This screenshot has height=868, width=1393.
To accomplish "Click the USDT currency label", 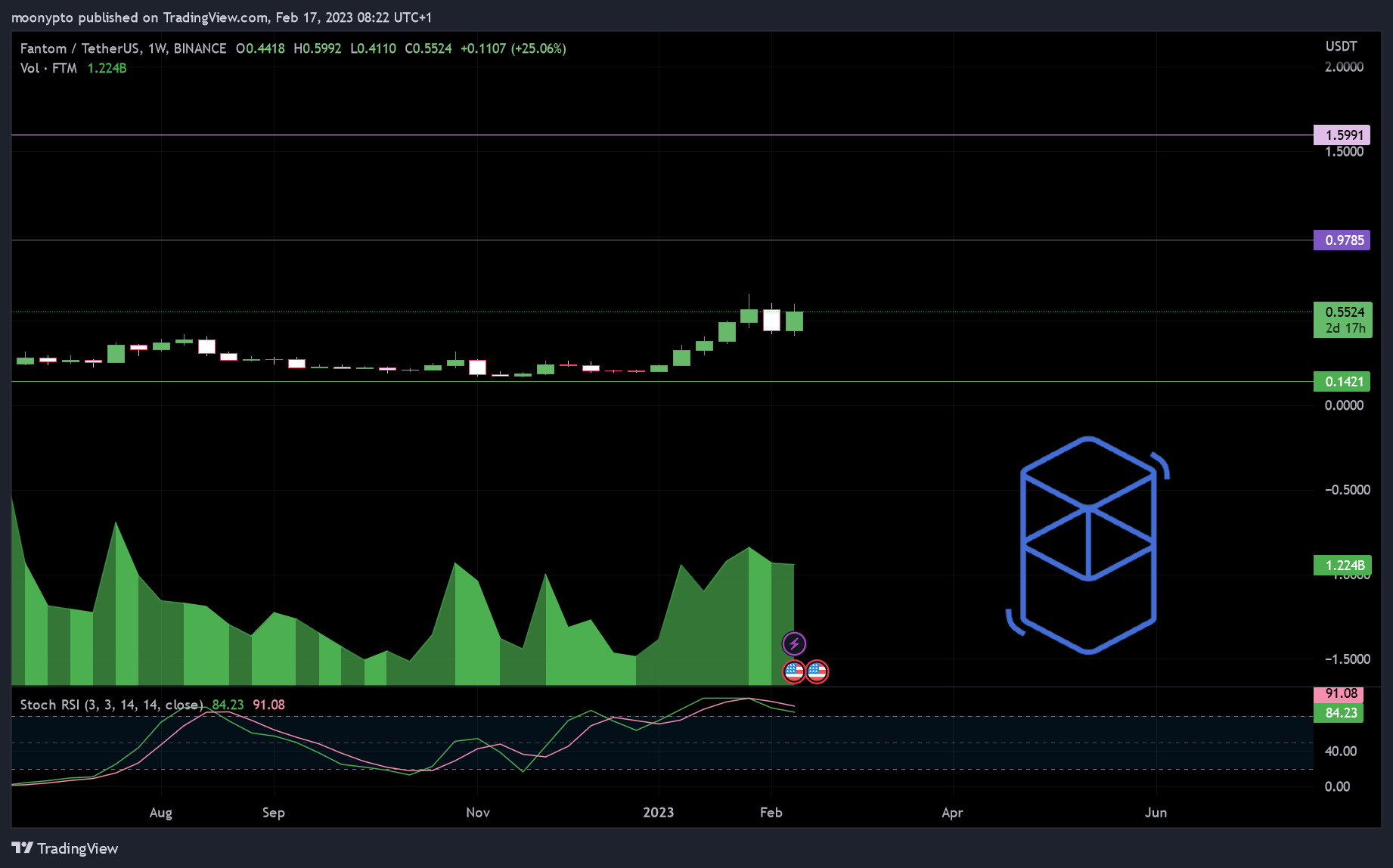I will 1341,46.
